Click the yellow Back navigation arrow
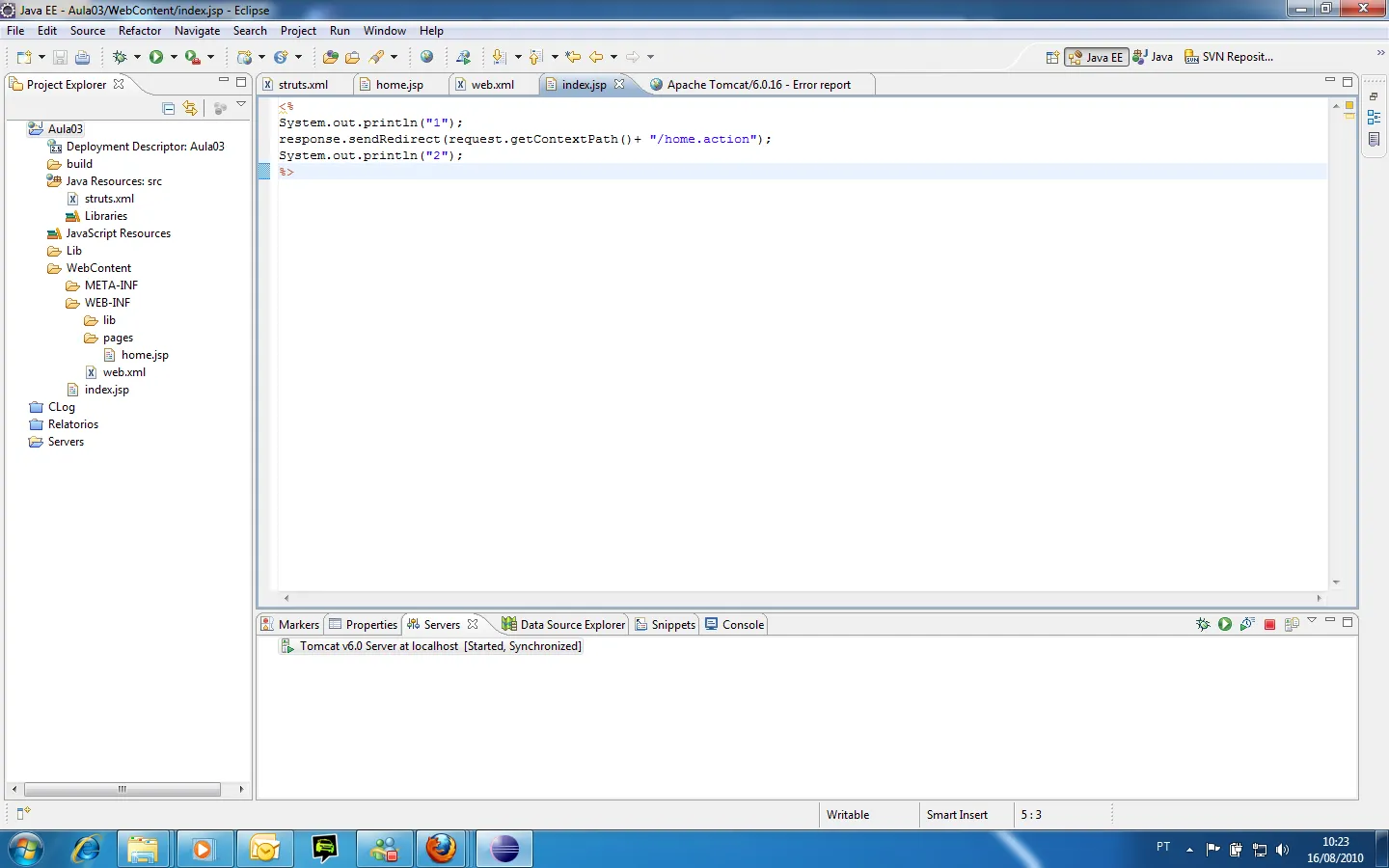The image size is (1389, 868). pos(596,57)
